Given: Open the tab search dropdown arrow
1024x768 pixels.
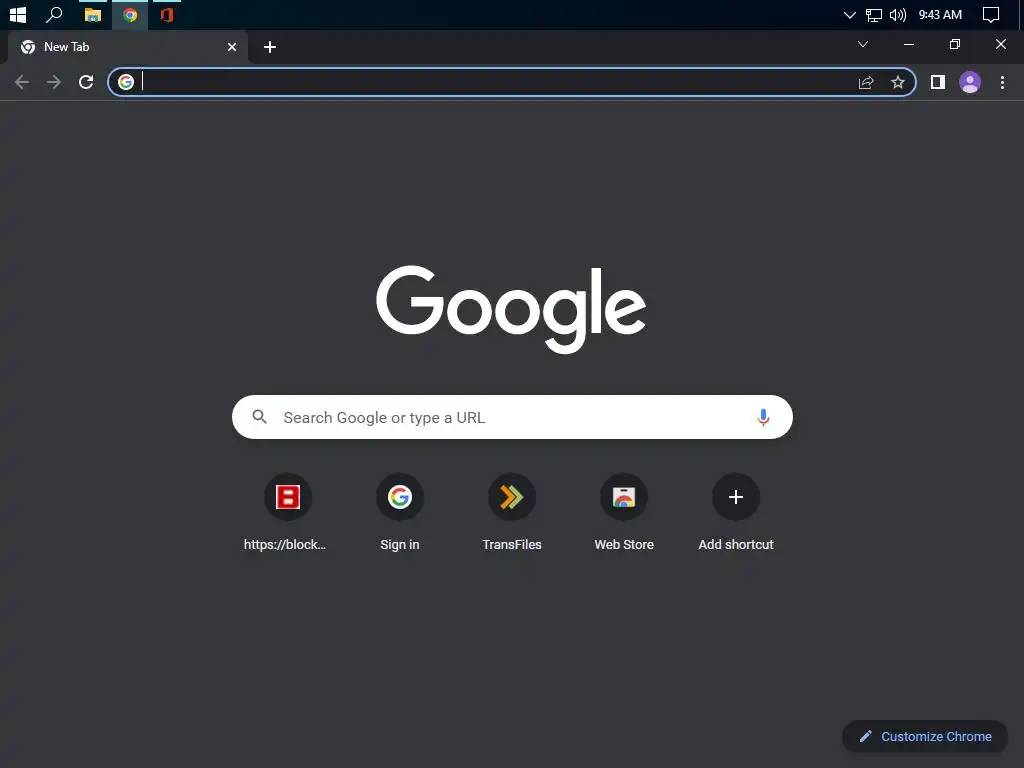Looking at the screenshot, I should tap(863, 44).
